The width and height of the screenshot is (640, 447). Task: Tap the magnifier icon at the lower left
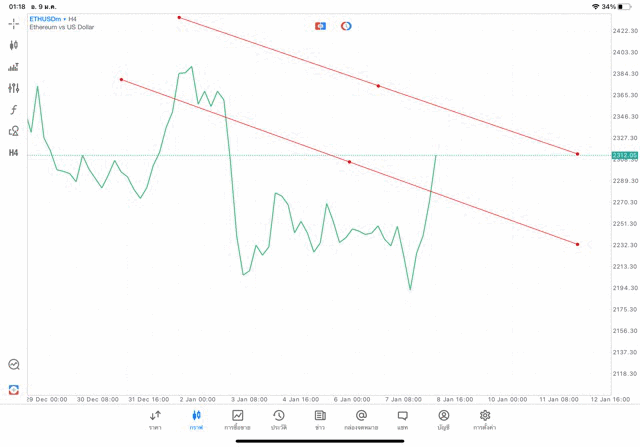pos(14,365)
